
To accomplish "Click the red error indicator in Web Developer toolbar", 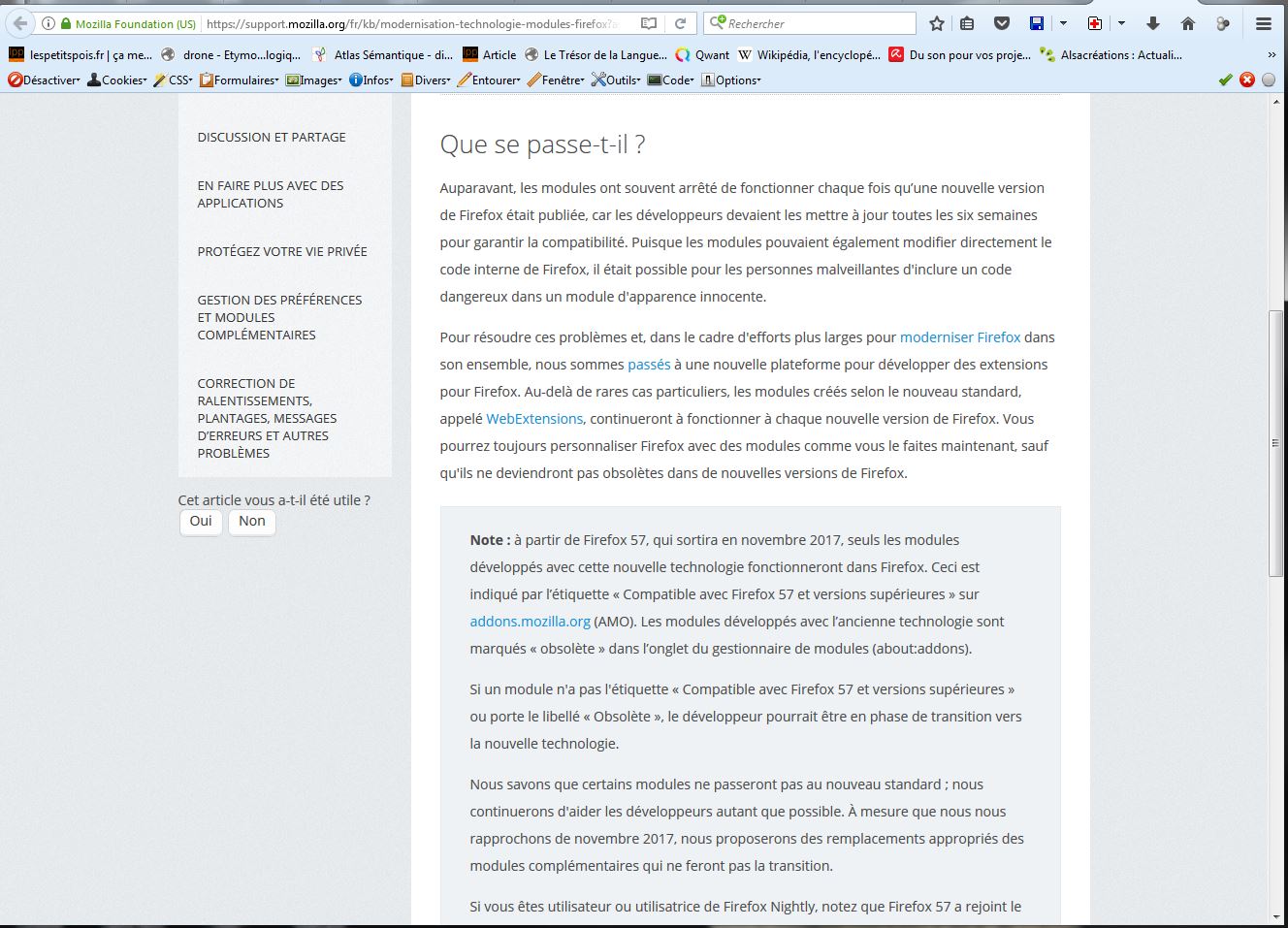I will pos(1247,80).
